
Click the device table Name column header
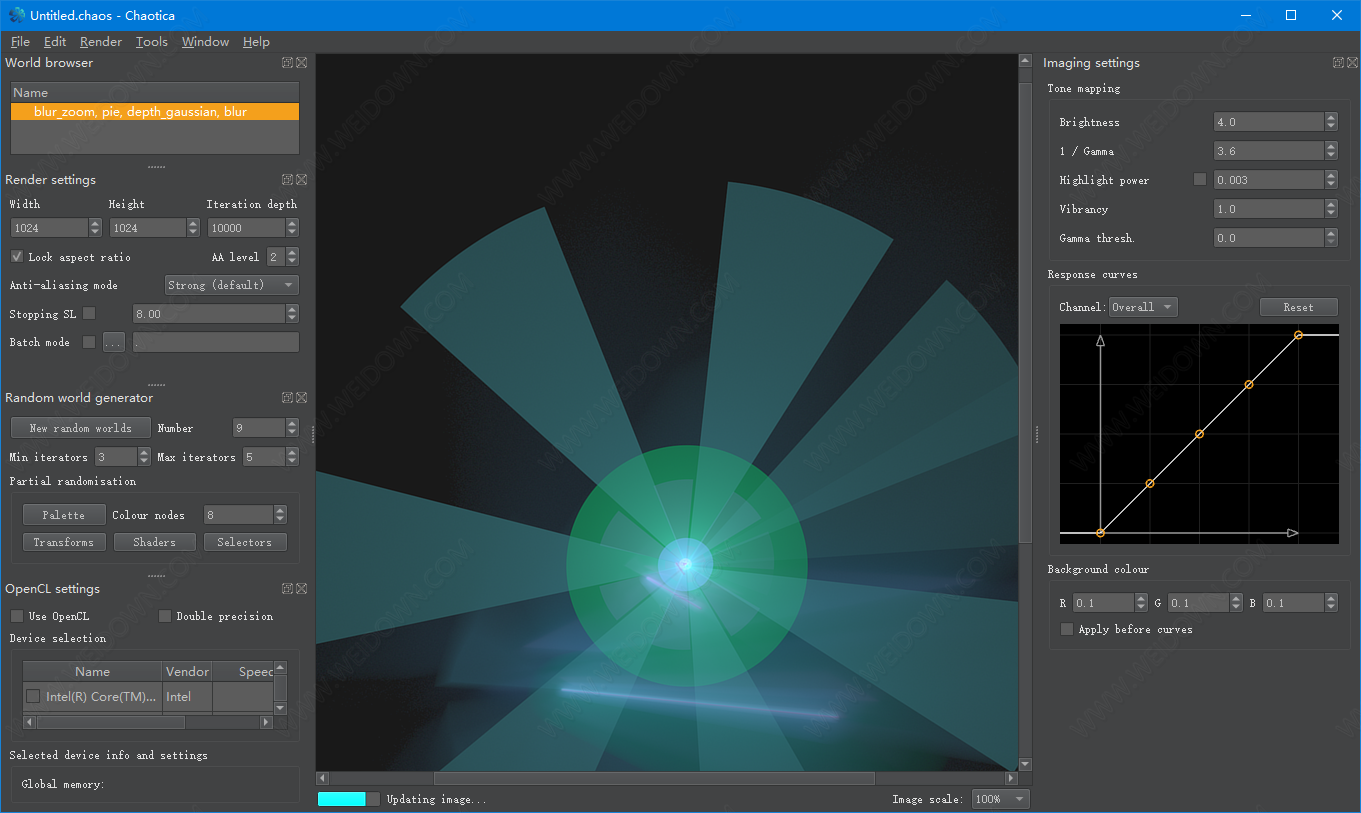pyautogui.click(x=92, y=671)
